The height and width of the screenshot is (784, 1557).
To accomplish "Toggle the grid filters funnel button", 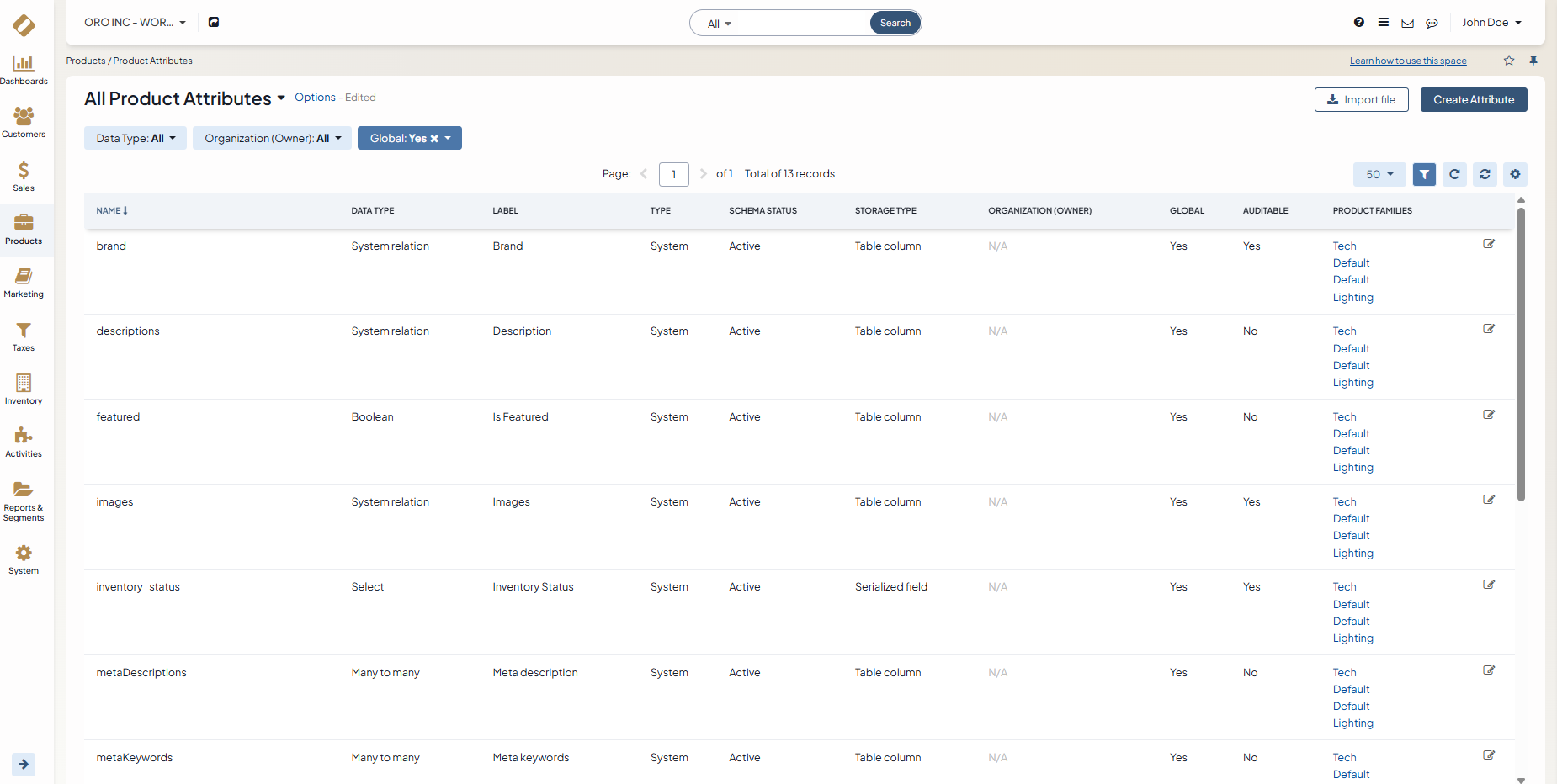I will click(x=1424, y=174).
